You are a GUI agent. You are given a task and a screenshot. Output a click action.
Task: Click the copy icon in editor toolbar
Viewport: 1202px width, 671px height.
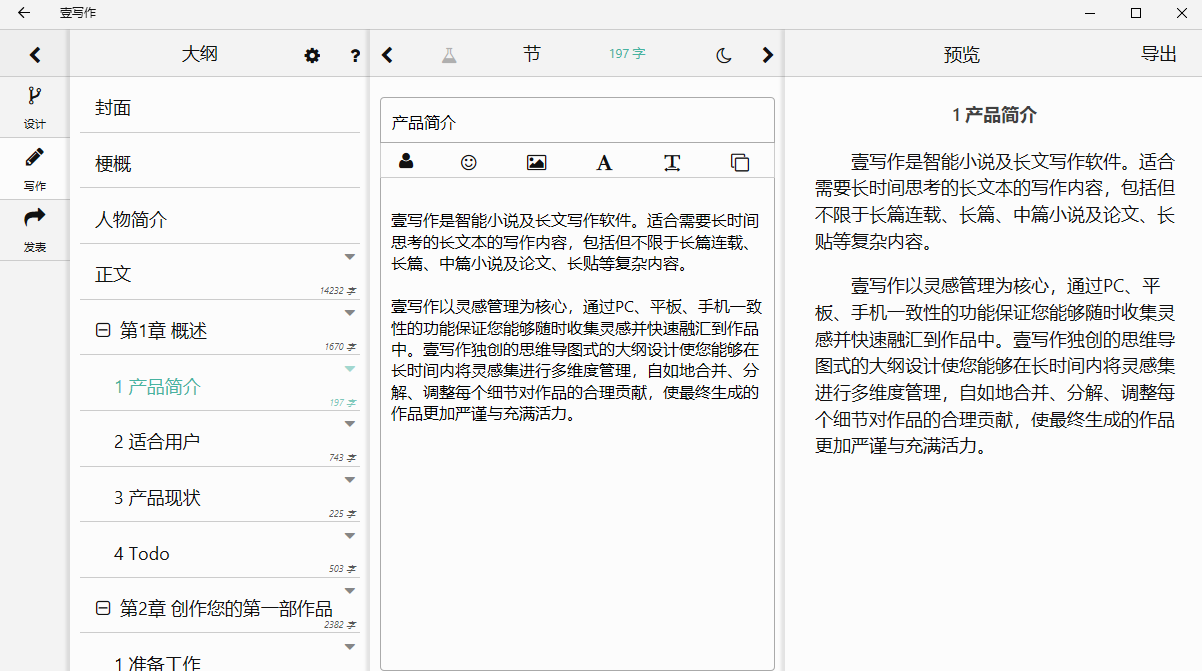click(x=740, y=162)
